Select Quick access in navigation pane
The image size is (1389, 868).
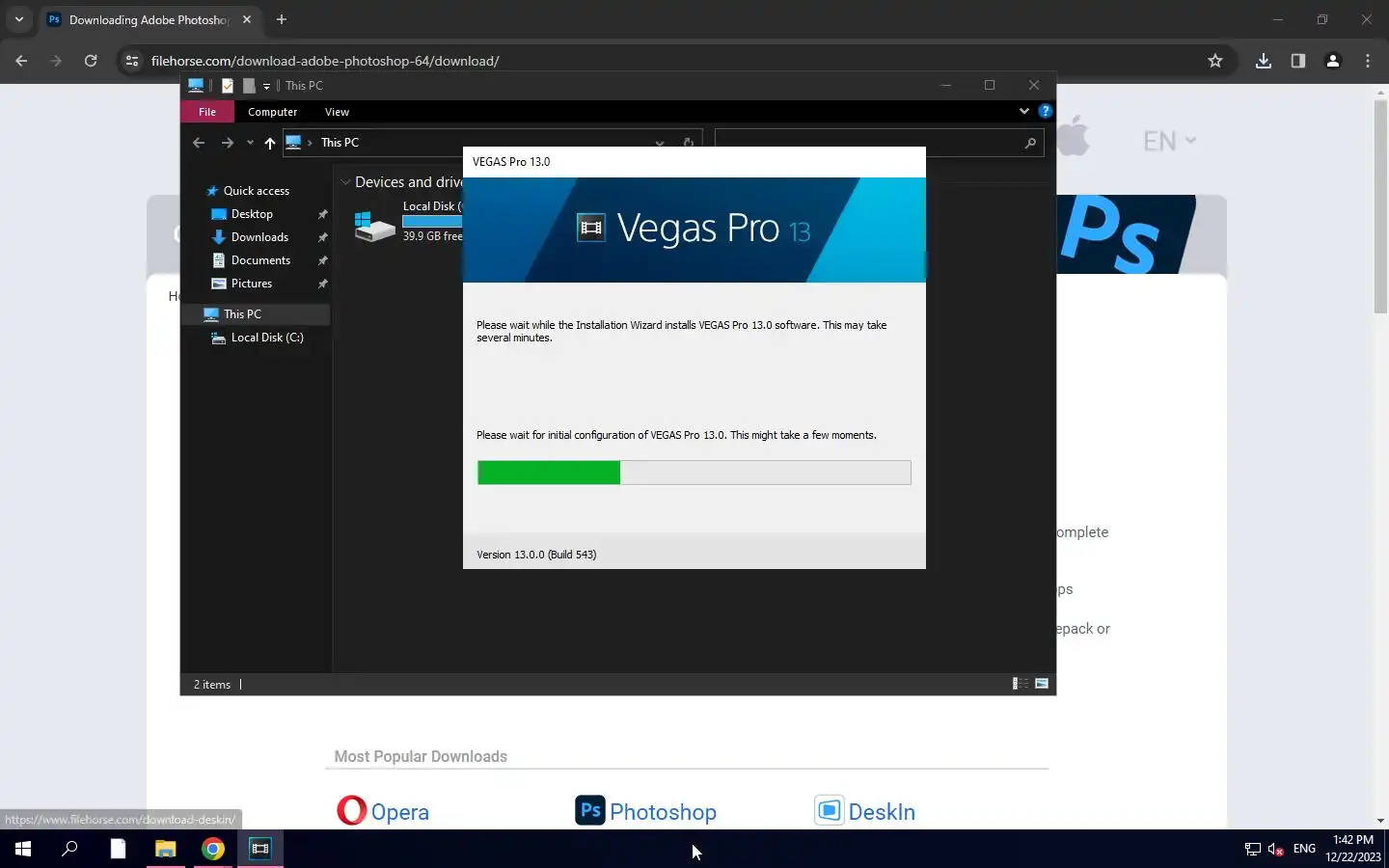(x=256, y=191)
